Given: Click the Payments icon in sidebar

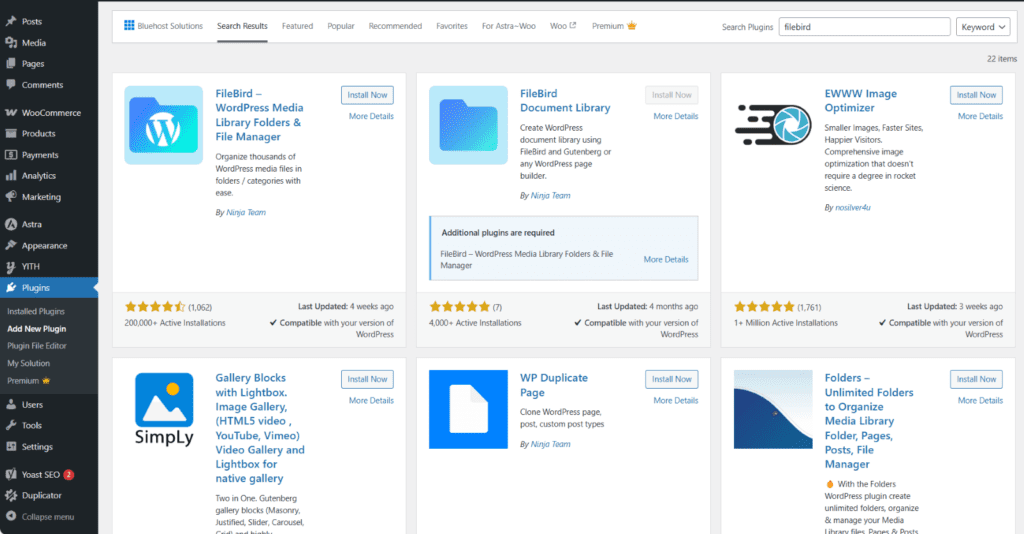Looking at the screenshot, I should [x=11, y=155].
